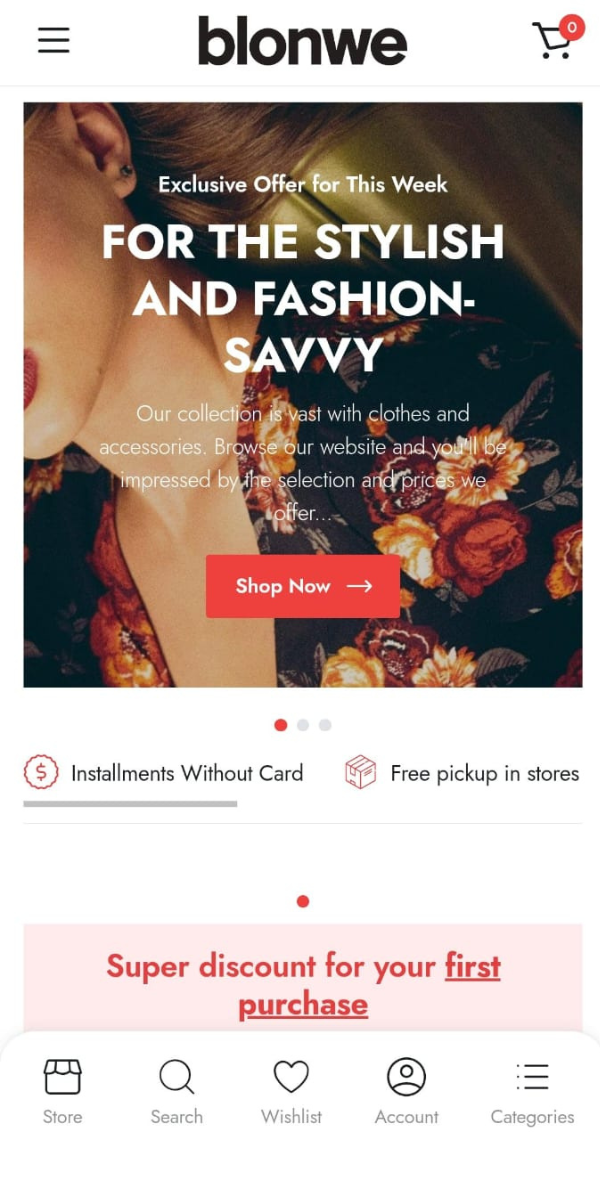The height and width of the screenshot is (1200, 600).
Task: Select the first red carousel dot
Action: (x=280, y=725)
